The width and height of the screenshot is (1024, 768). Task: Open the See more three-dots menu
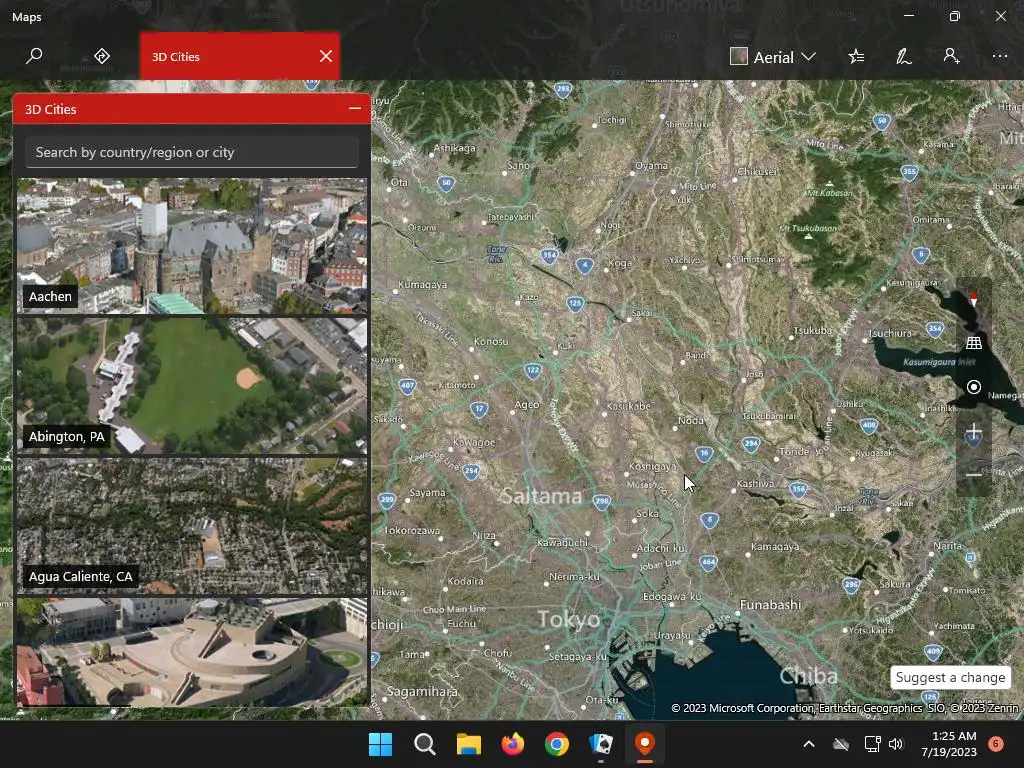click(x=999, y=56)
